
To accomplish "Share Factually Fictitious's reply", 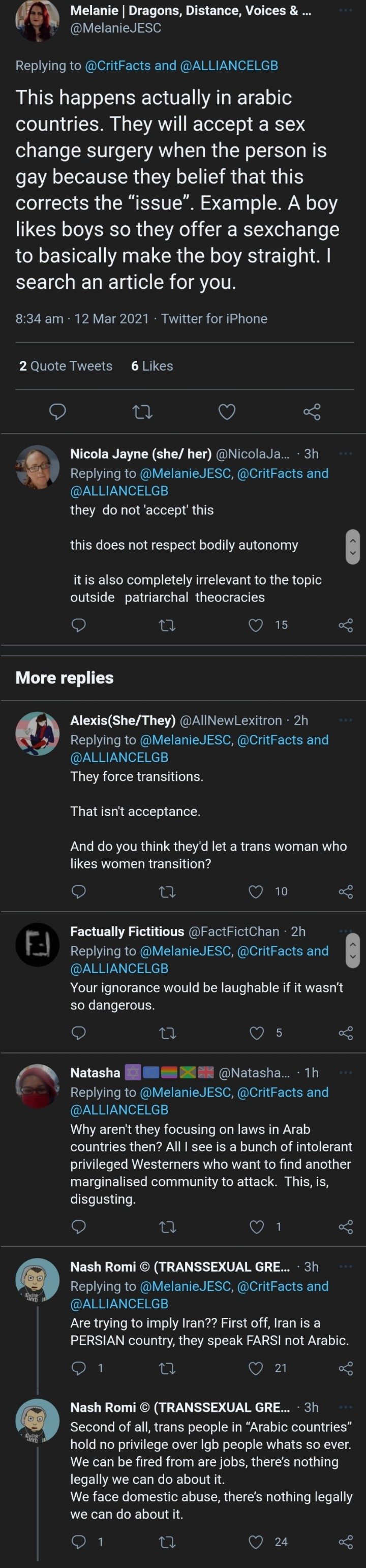I will pos(345,1033).
